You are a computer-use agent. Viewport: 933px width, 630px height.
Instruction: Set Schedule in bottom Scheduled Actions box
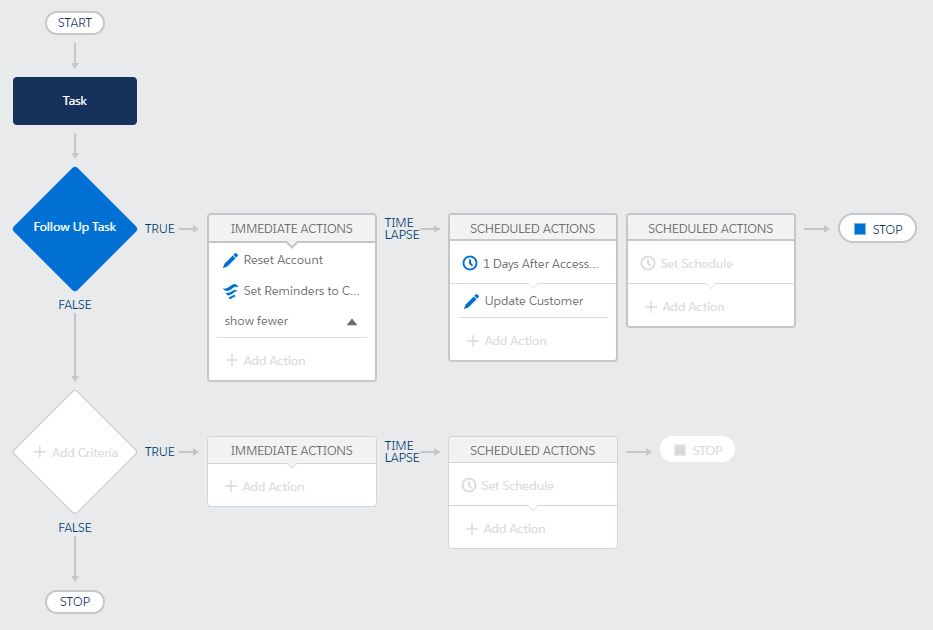tap(517, 485)
